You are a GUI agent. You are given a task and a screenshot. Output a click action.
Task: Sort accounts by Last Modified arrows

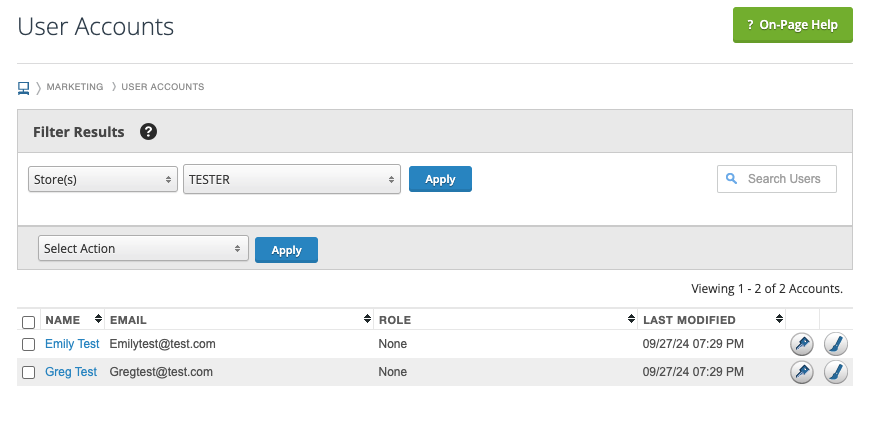point(779,320)
